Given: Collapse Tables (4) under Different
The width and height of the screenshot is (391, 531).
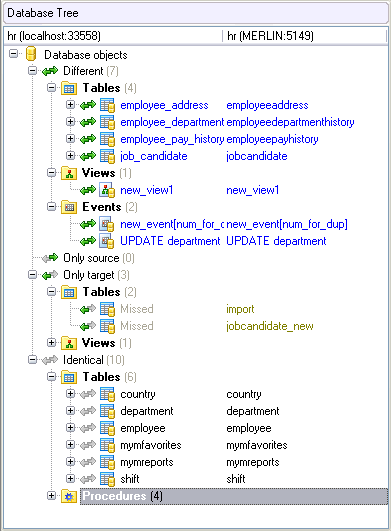Looking at the screenshot, I should (51, 88).
